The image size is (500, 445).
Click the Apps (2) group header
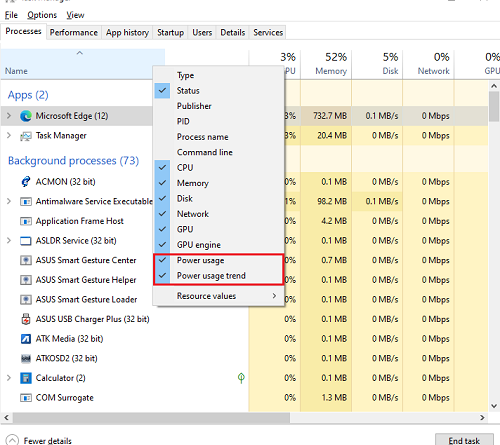28,95
